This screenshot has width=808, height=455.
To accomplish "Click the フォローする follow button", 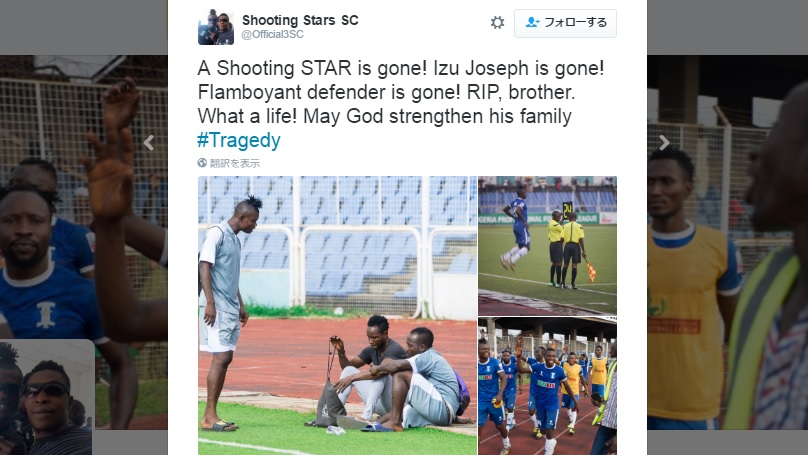I will 565,23.
